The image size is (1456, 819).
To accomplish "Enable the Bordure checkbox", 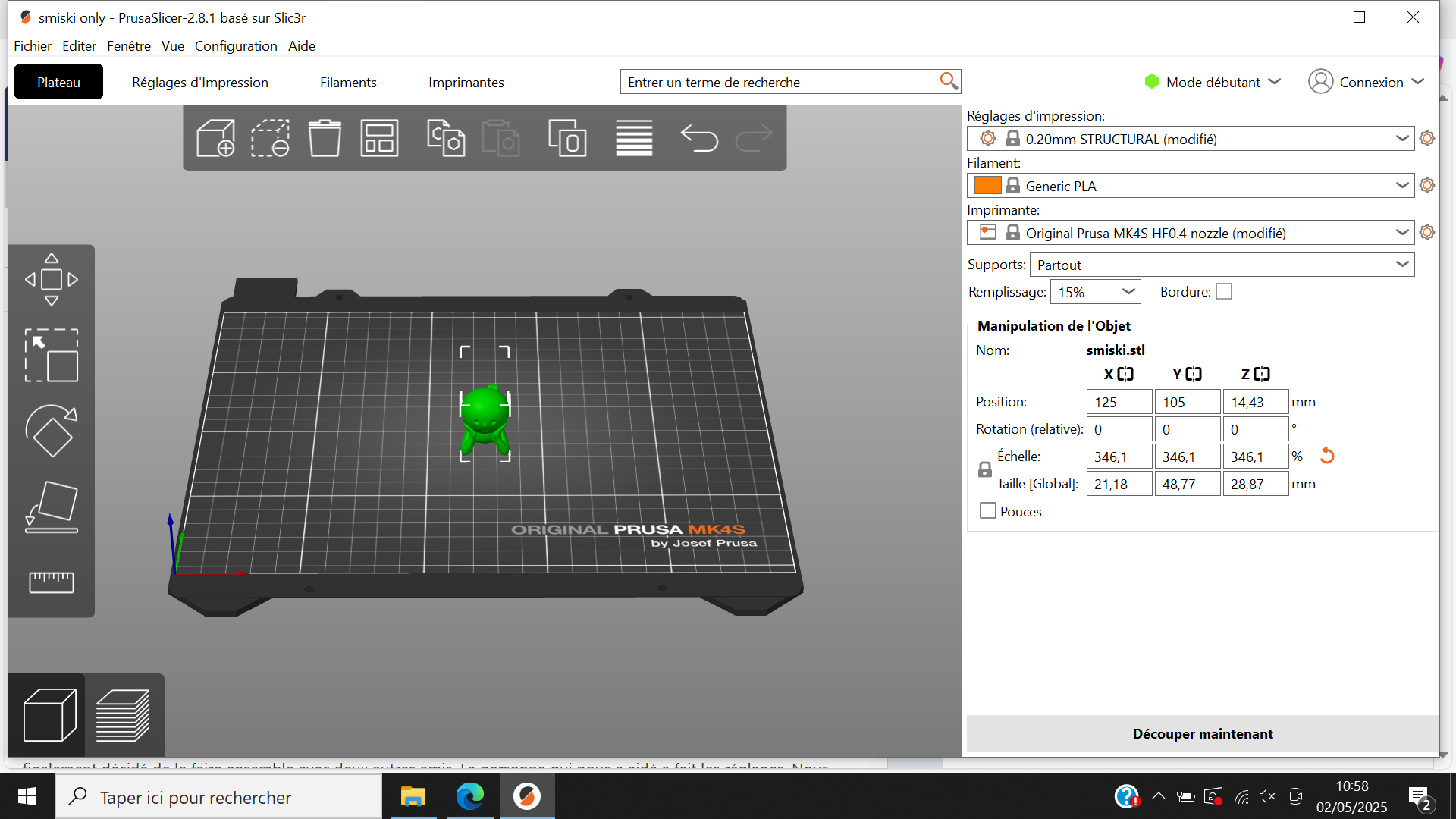I will pos(1224,292).
